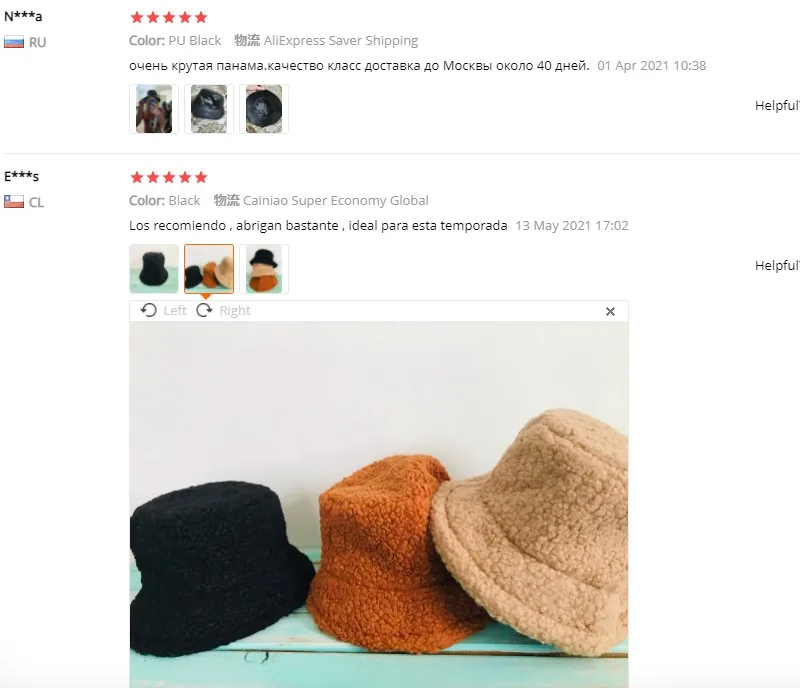The height and width of the screenshot is (688, 800).
Task: Click the Chilean flag icon
Action: 14,202
